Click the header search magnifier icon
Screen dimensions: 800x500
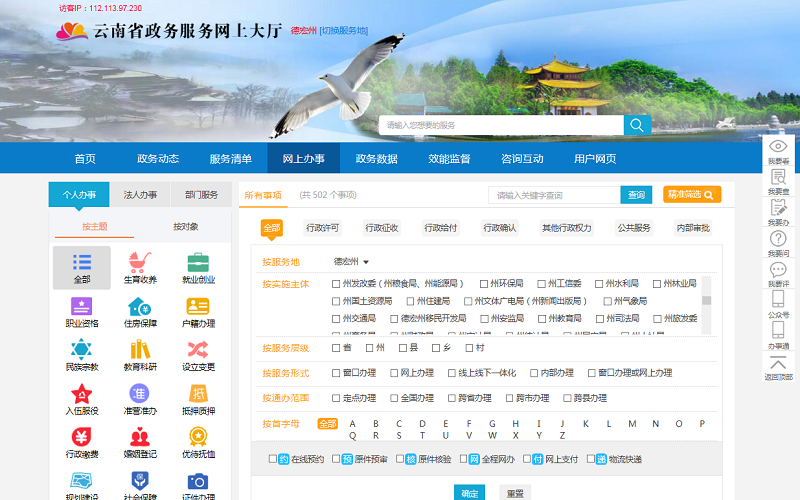tap(637, 125)
